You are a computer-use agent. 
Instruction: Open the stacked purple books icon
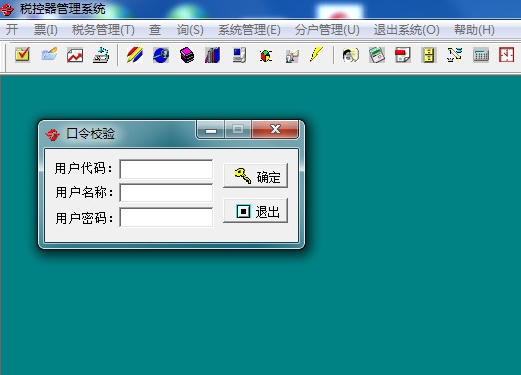(x=187, y=55)
